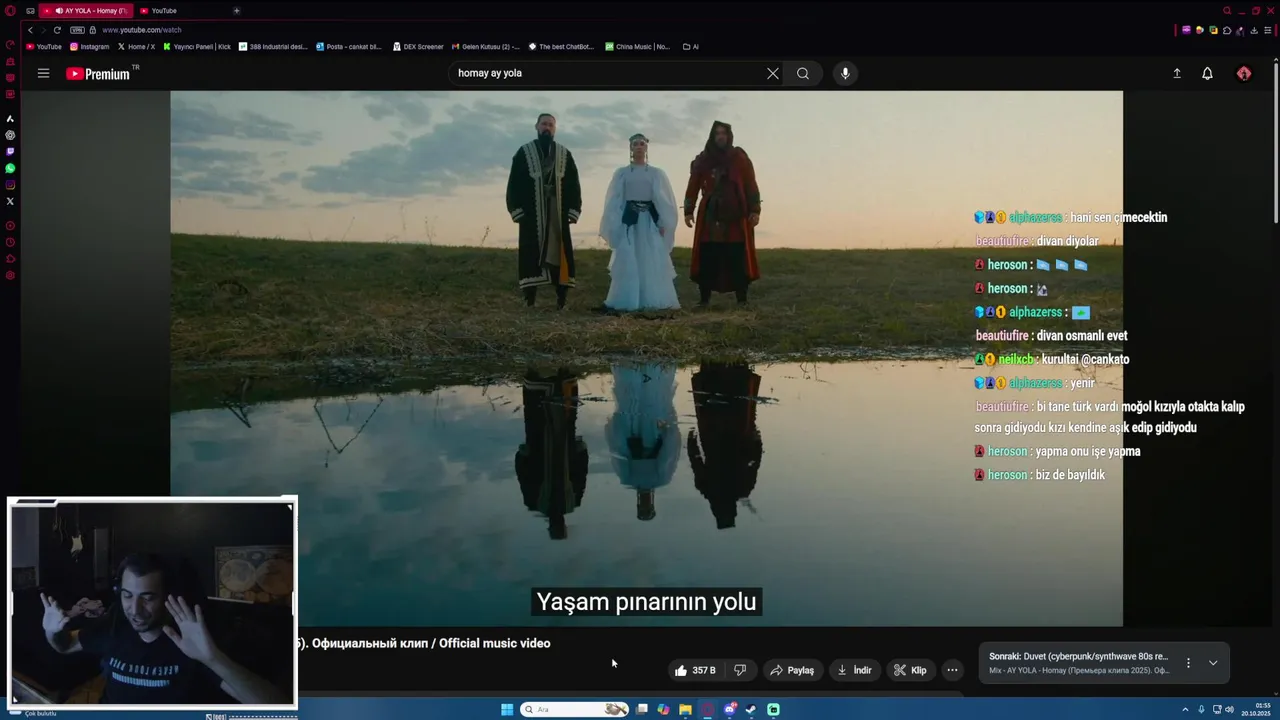
Task: Open the Home / X bookmark
Action: [136, 46]
